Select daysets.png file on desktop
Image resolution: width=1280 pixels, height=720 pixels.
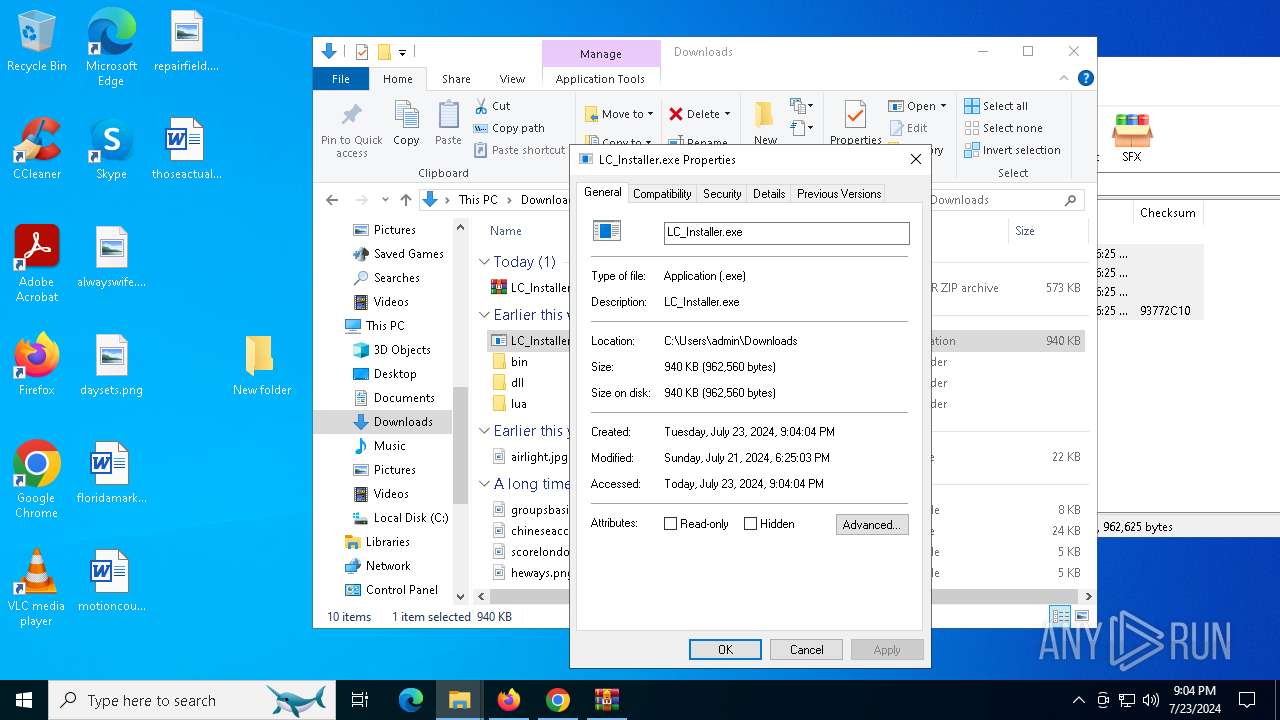pyautogui.click(x=111, y=365)
